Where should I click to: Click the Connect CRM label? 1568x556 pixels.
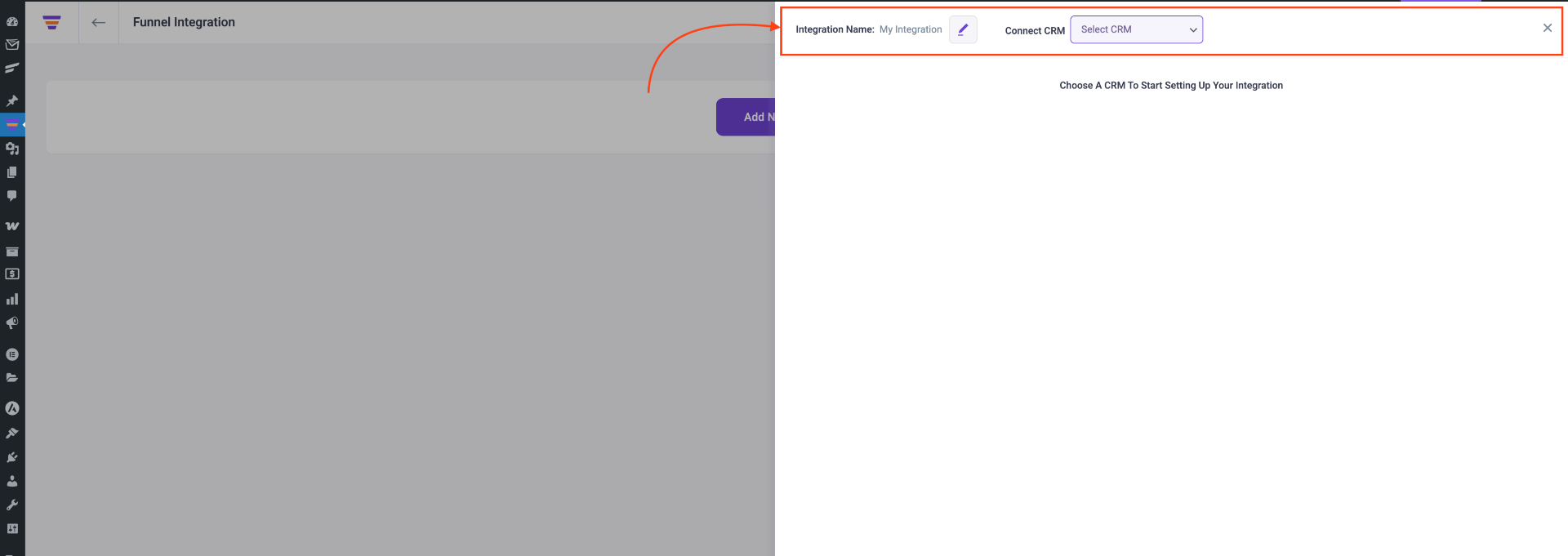tap(1035, 31)
